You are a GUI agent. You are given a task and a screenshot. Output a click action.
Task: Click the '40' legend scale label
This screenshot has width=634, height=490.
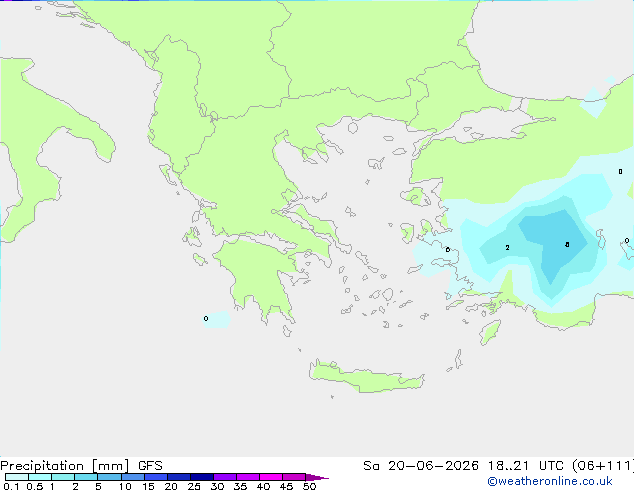(263, 486)
